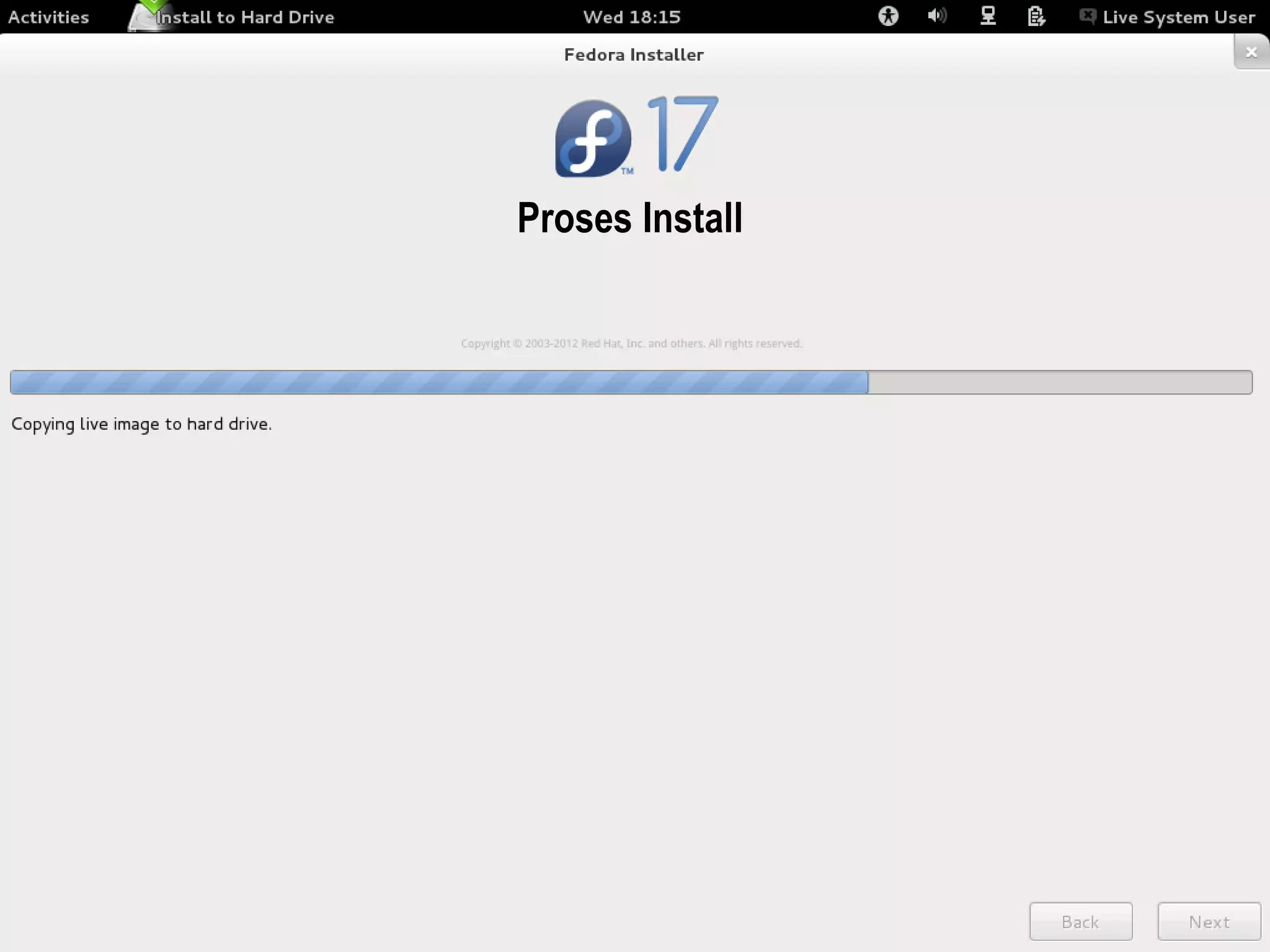Close the Fedora Installer window
Viewport: 1270px width, 952px height.
pyautogui.click(x=1251, y=52)
